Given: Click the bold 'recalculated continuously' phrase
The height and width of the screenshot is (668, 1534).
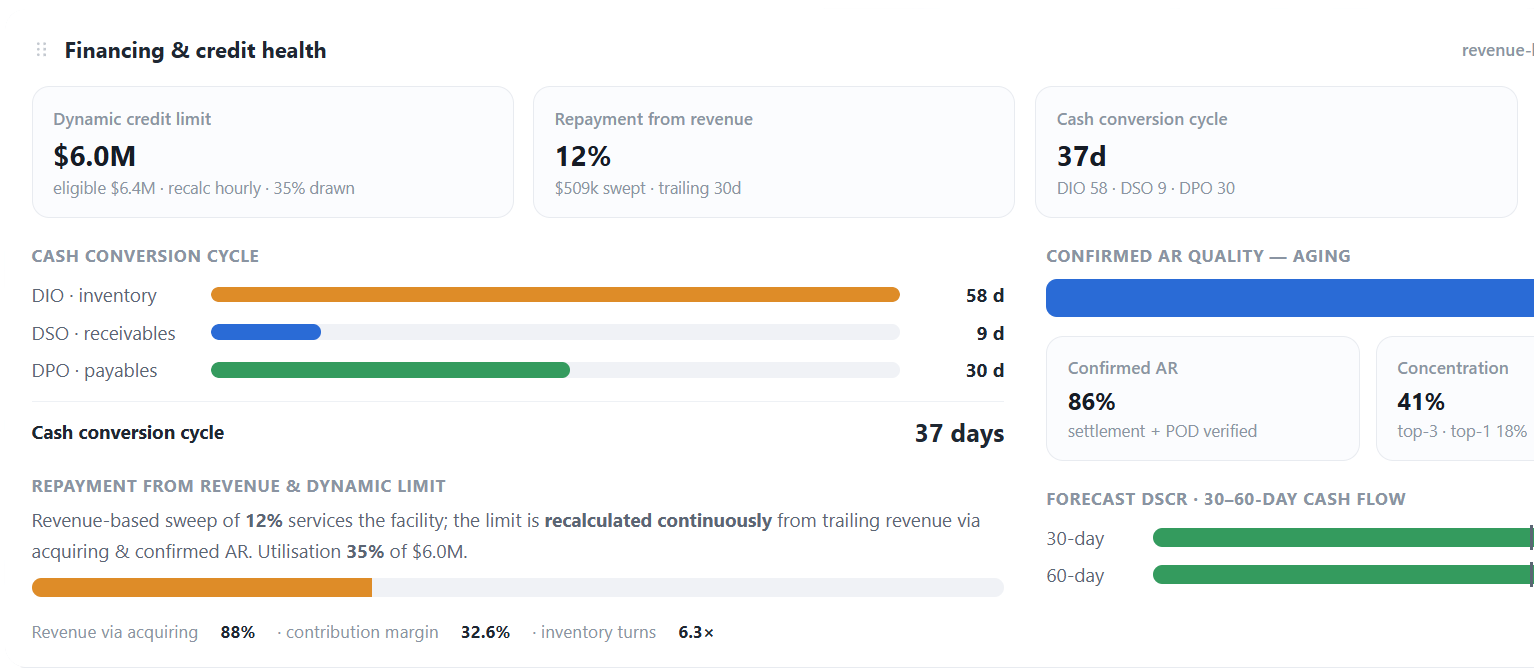Looking at the screenshot, I should tap(658, 521).
